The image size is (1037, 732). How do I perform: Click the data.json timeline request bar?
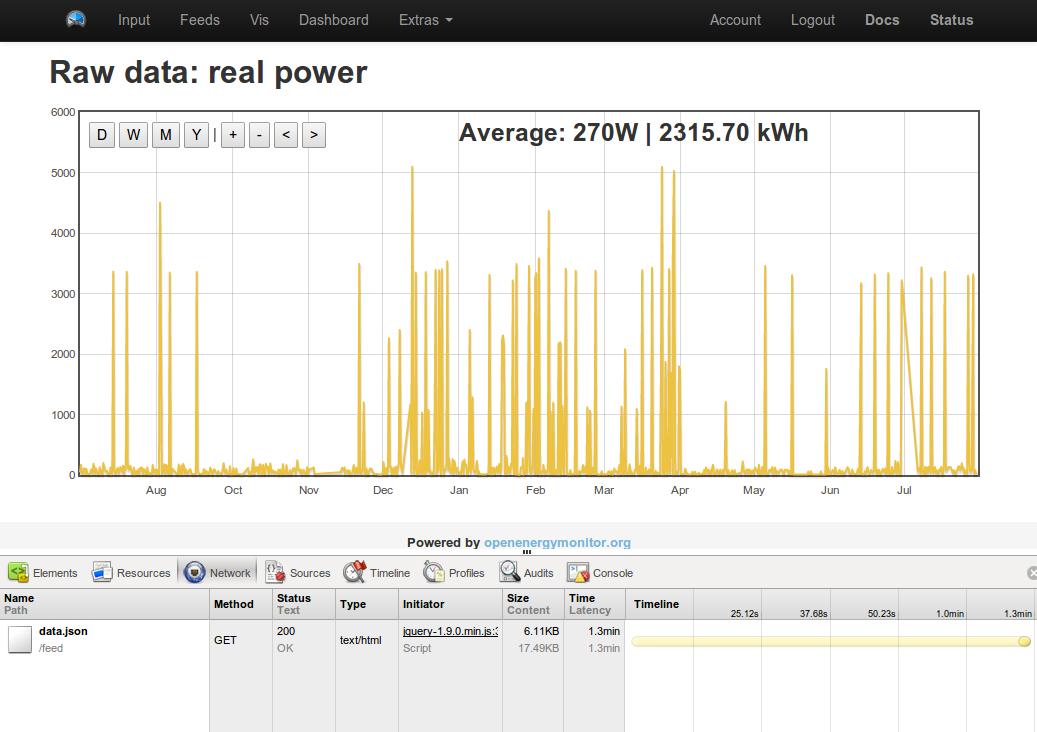[831, 641]
